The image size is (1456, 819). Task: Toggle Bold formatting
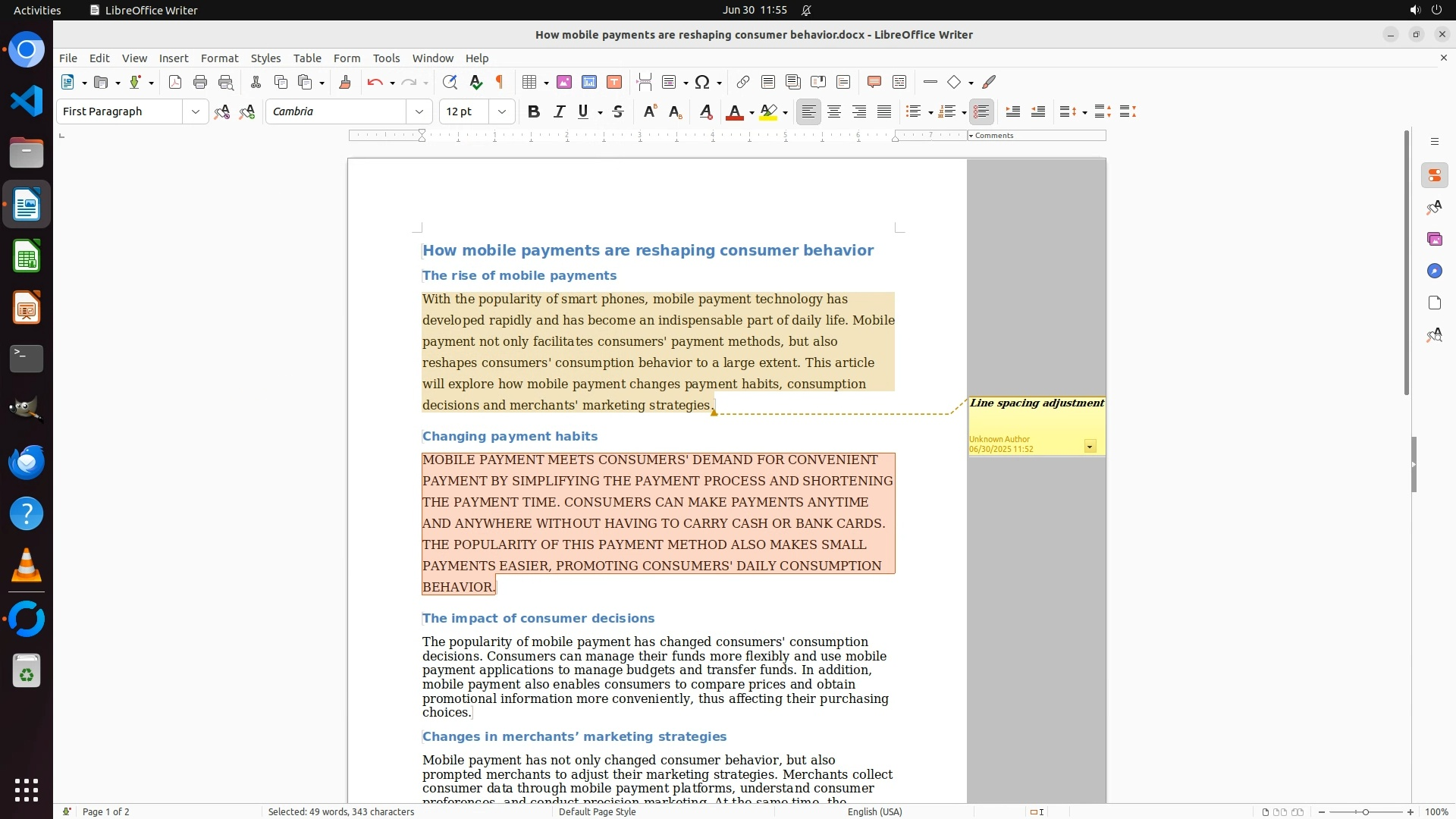click(534, 112)
